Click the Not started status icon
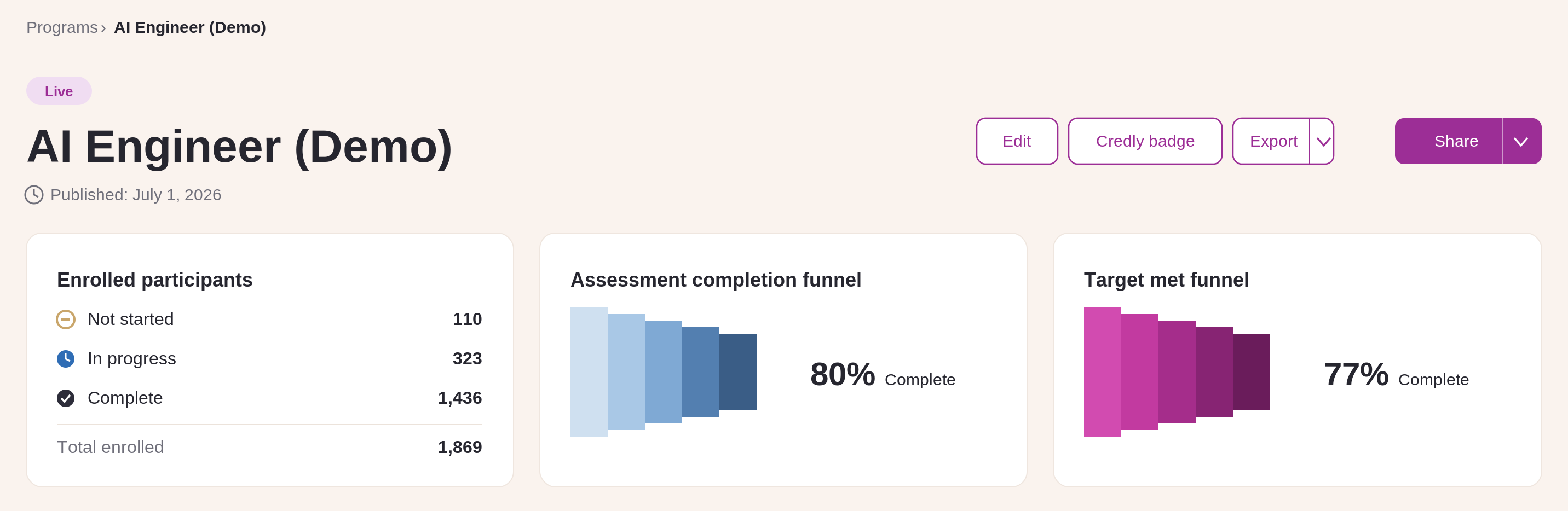This screenshot has width=1568, height=511. pos(66,320)
